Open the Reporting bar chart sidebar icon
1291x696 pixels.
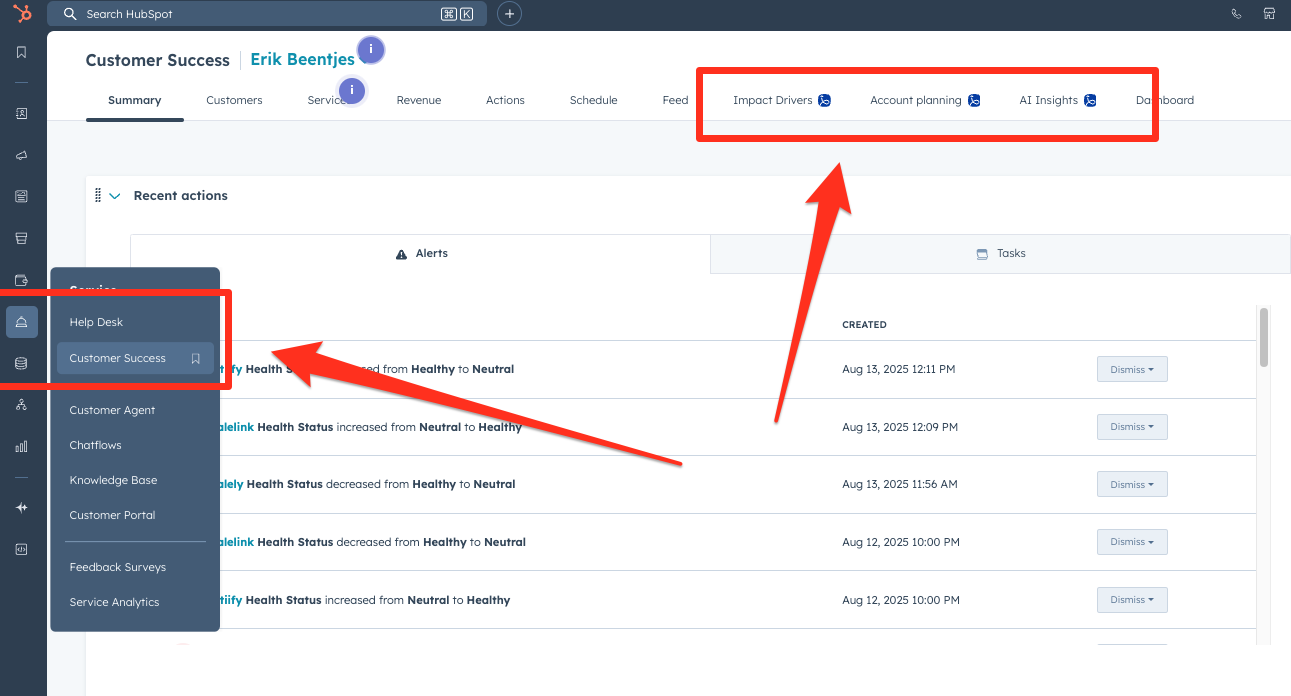pos(21,446)
